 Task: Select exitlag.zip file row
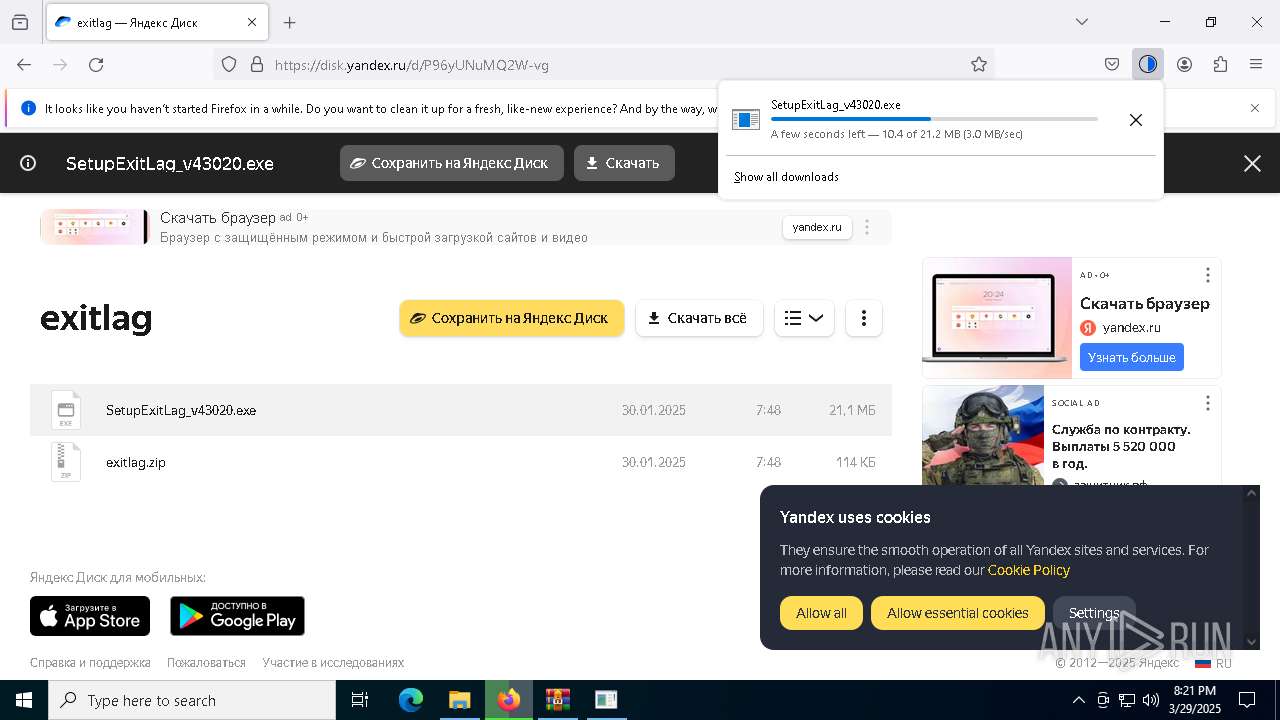point(461,462)
